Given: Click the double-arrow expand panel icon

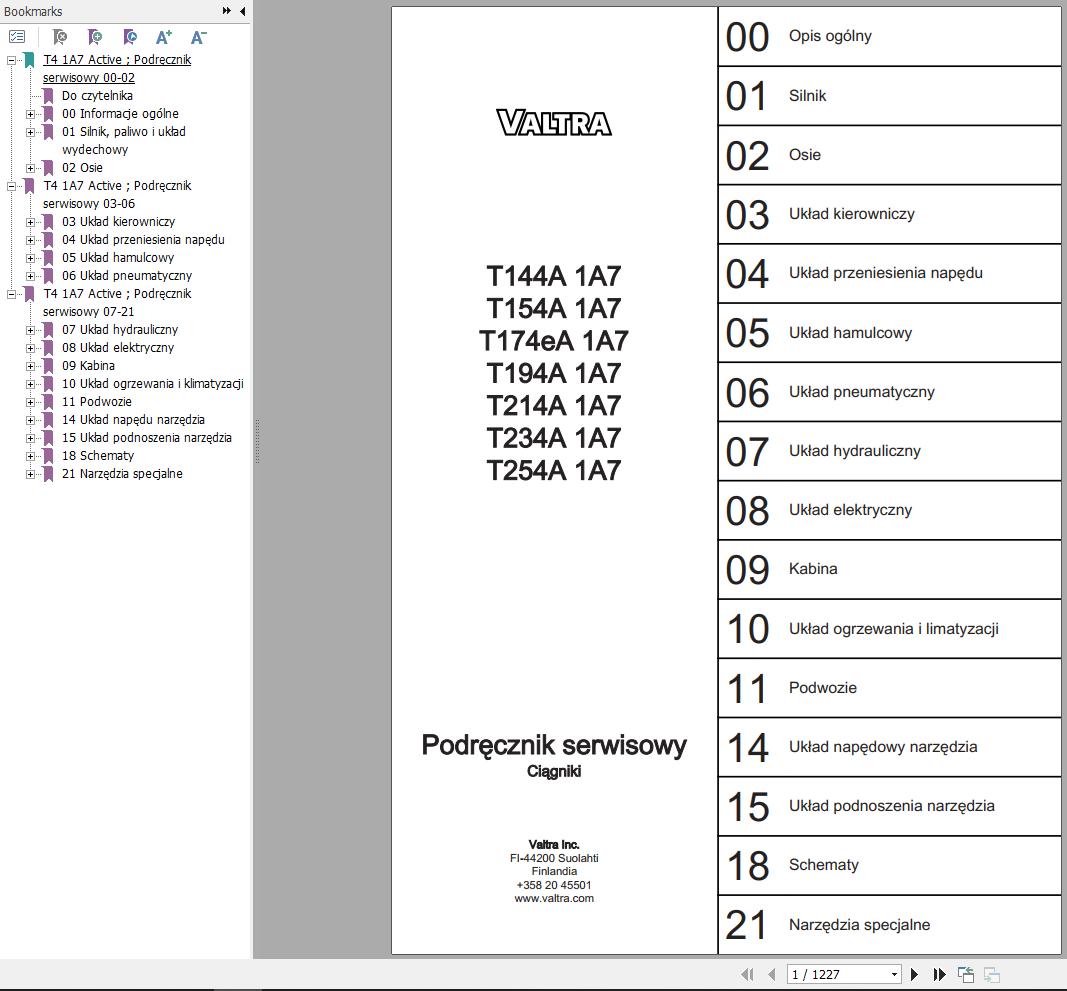Looking at the screenshot, I should pos(227,11).
